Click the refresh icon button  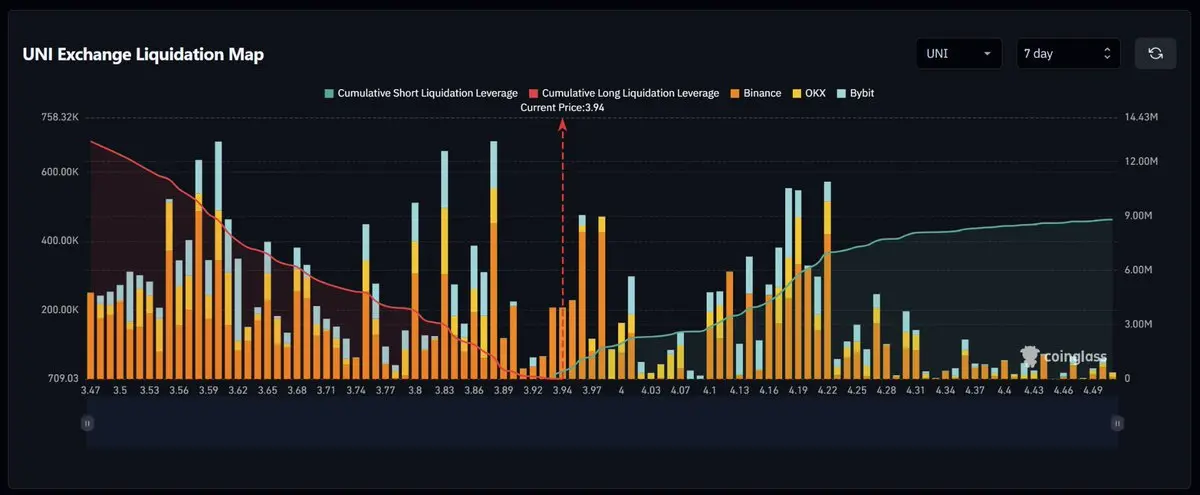pyautogui.click(x=1155, y=53)
